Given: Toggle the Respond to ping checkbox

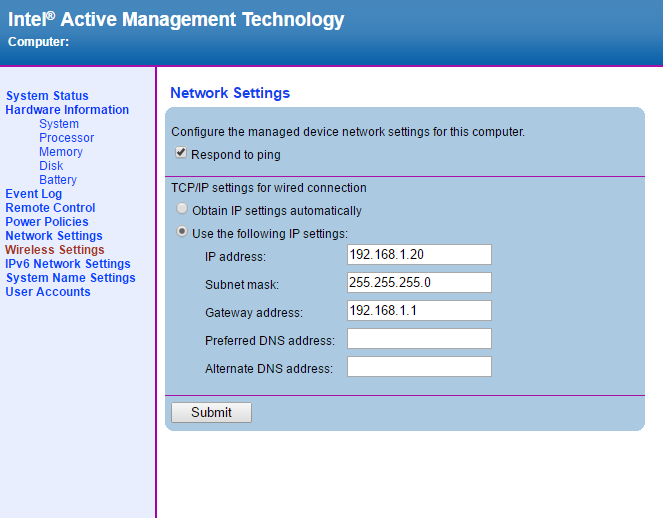Looking at the screenshot, I should [x=181, y=154].
